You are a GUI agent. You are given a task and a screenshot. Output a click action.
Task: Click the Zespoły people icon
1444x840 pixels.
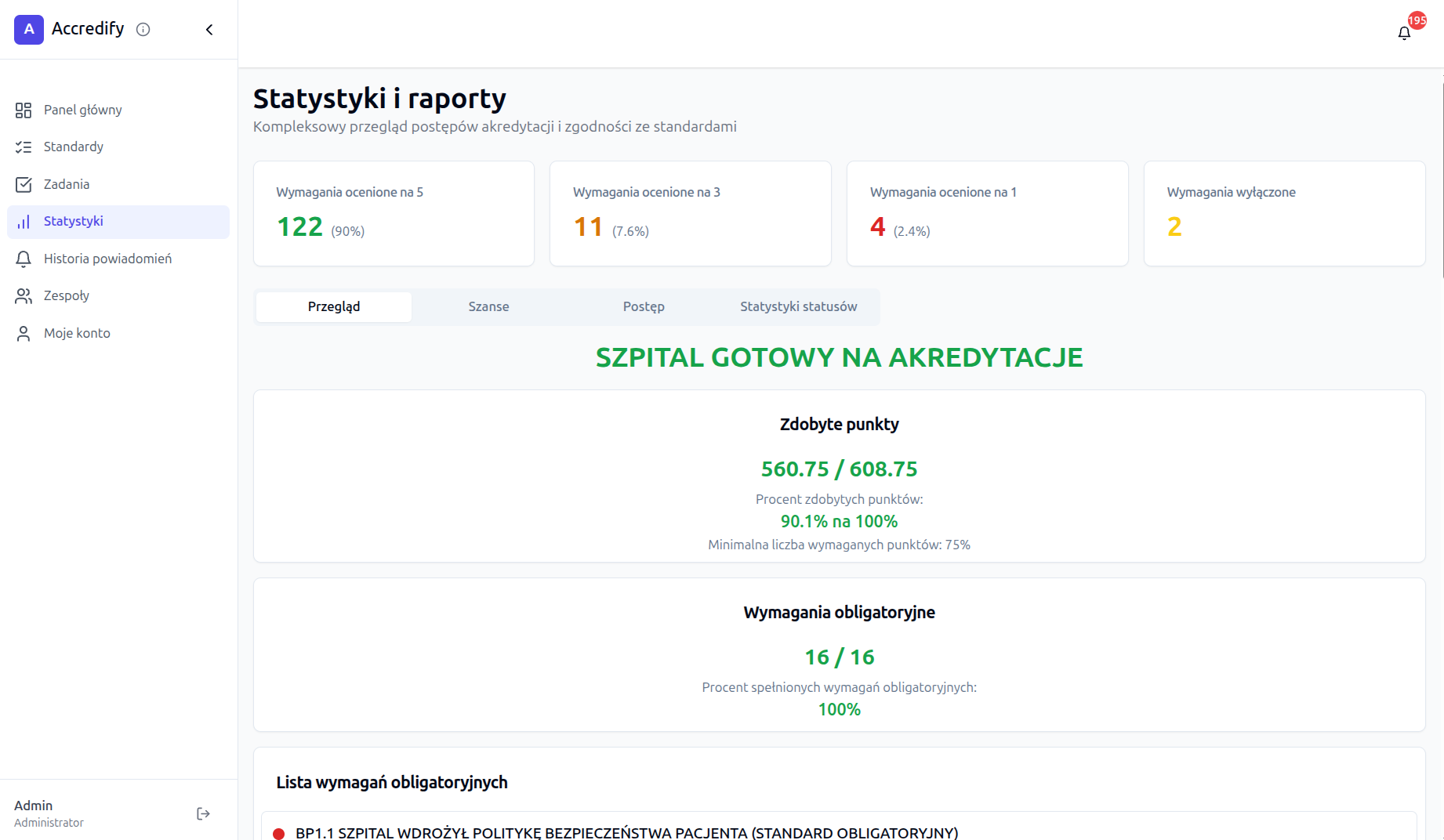coord(24,295)
